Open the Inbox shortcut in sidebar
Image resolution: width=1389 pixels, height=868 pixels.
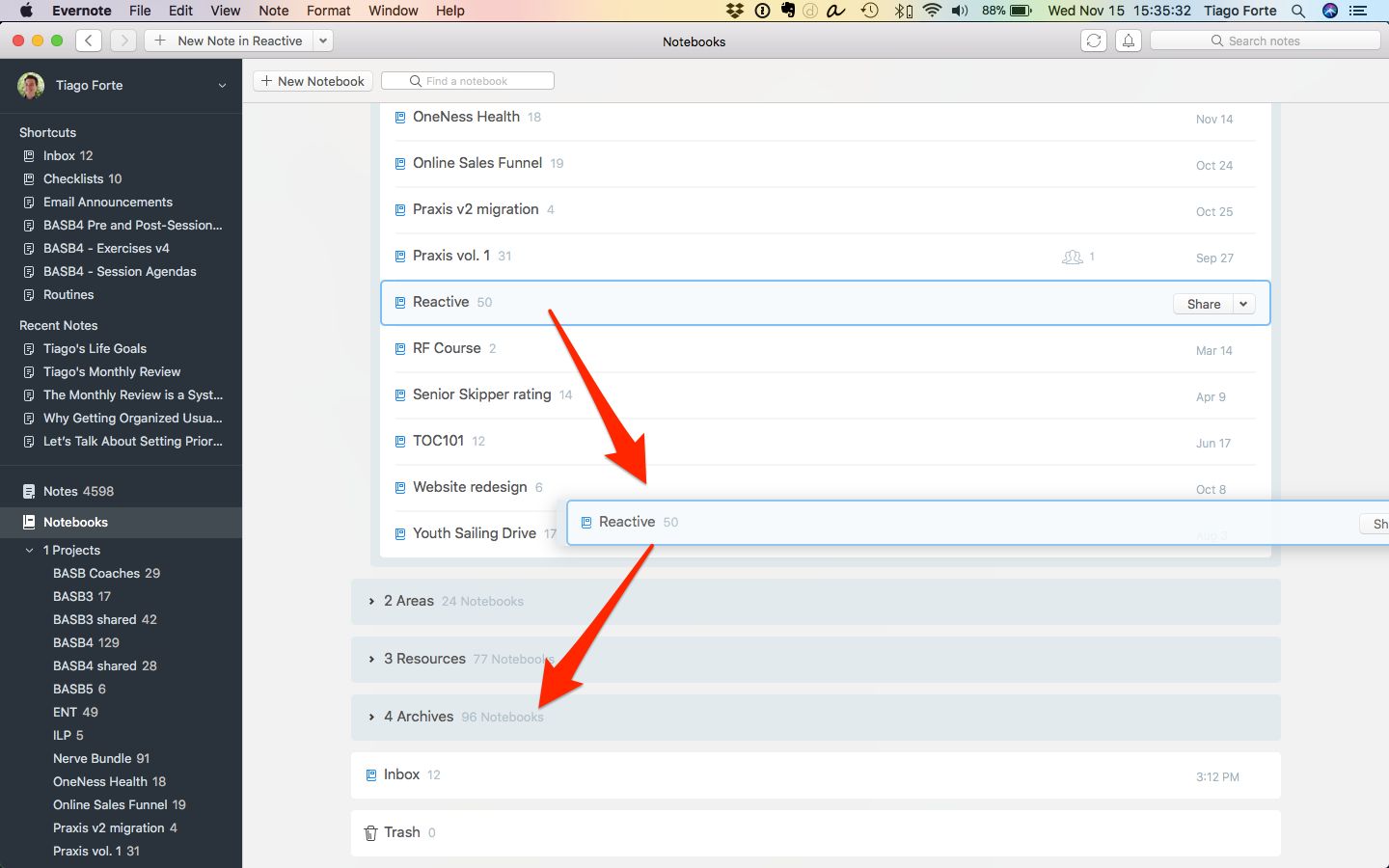click(x=68, y=155)
